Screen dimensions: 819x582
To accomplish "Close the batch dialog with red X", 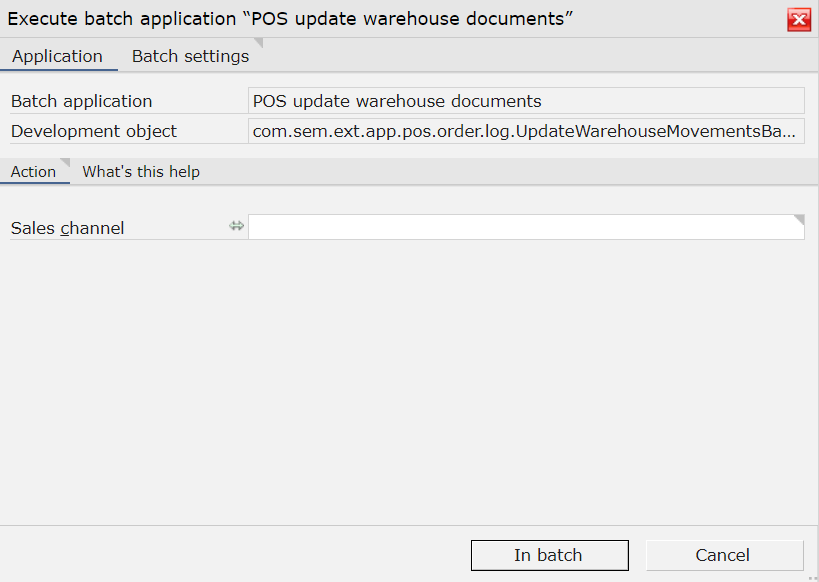I will click(x=799, y=20).
